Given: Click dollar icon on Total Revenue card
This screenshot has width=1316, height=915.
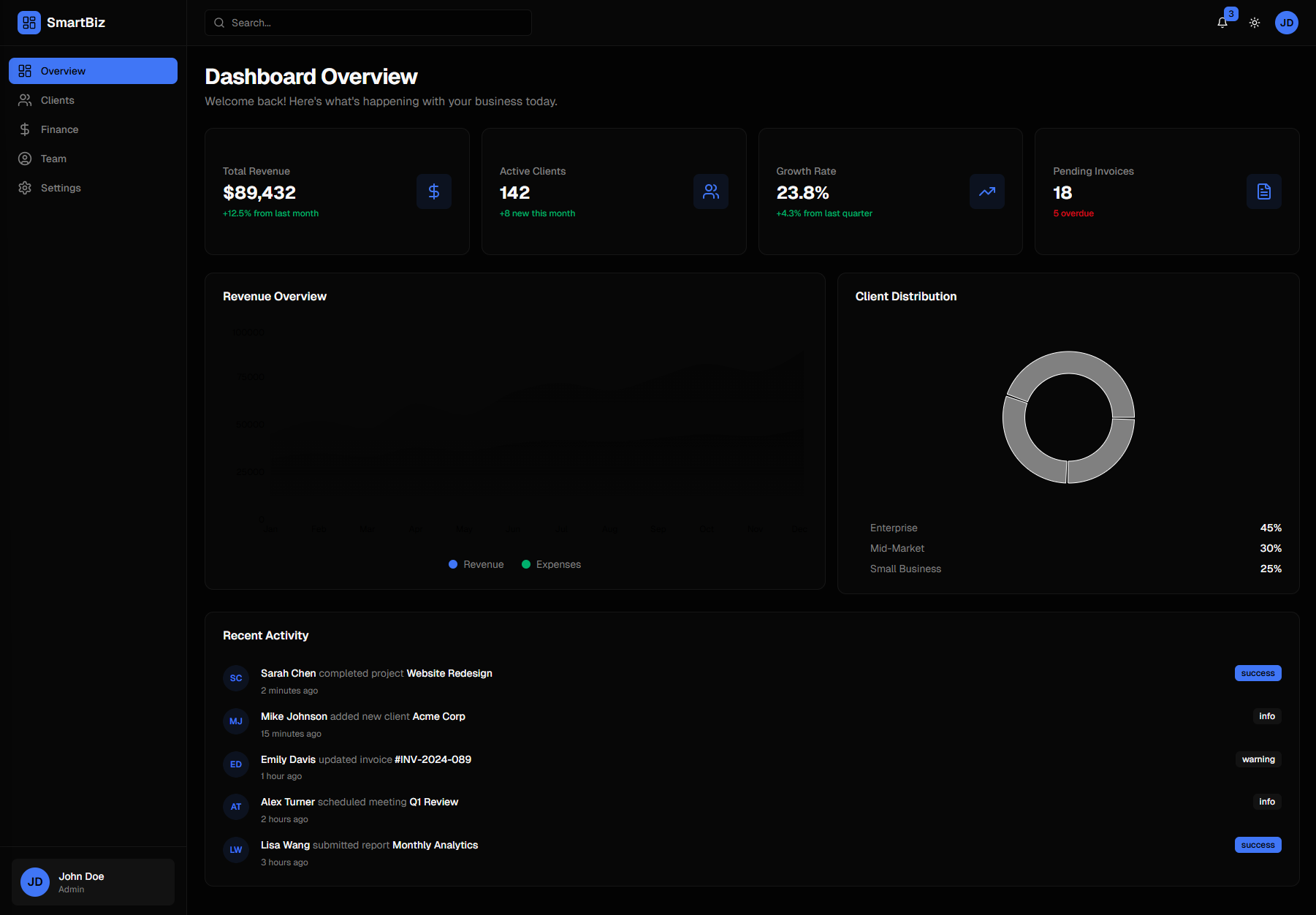Looking at the screenshot, I should click(x=434, y=191).
